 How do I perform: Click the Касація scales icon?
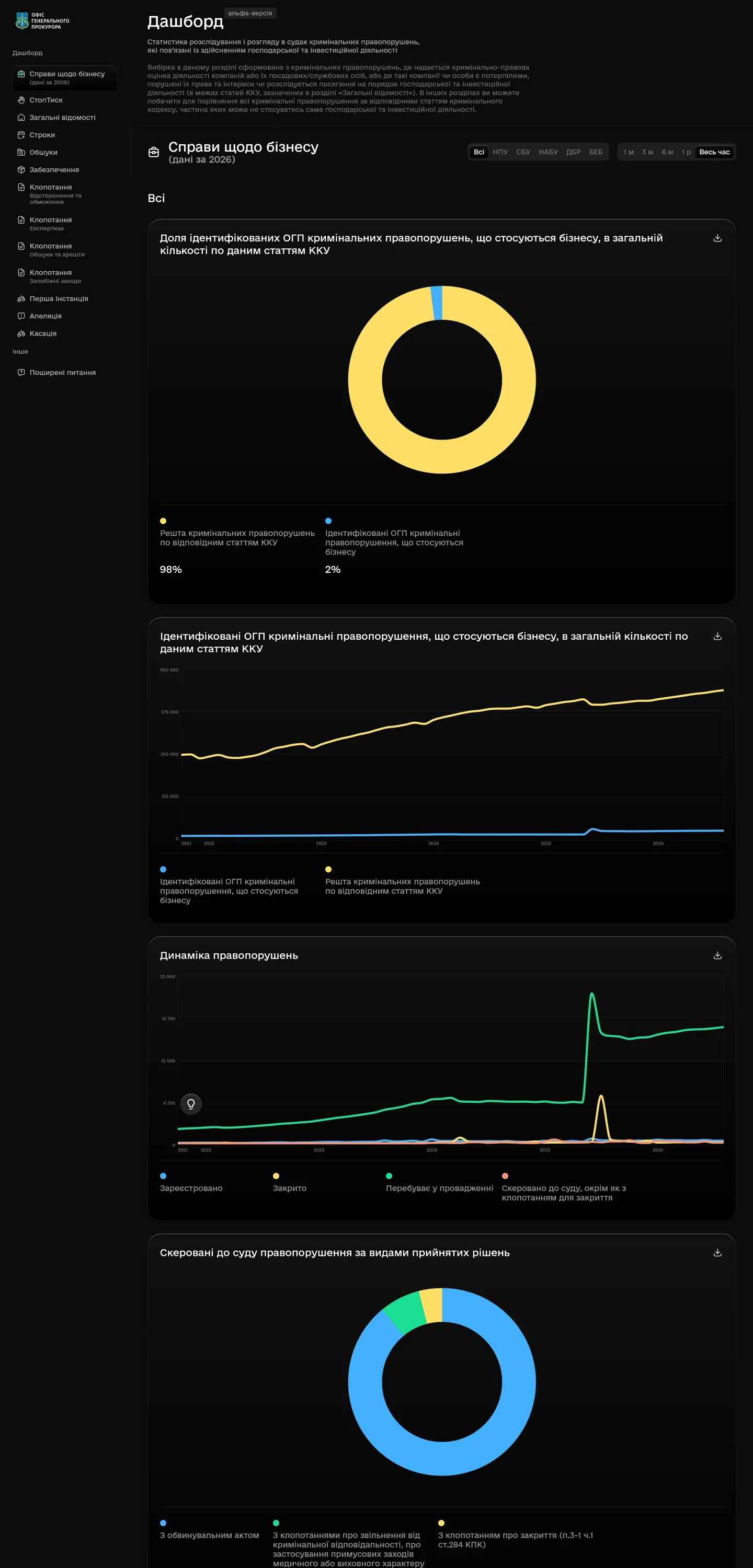point(21,333)
